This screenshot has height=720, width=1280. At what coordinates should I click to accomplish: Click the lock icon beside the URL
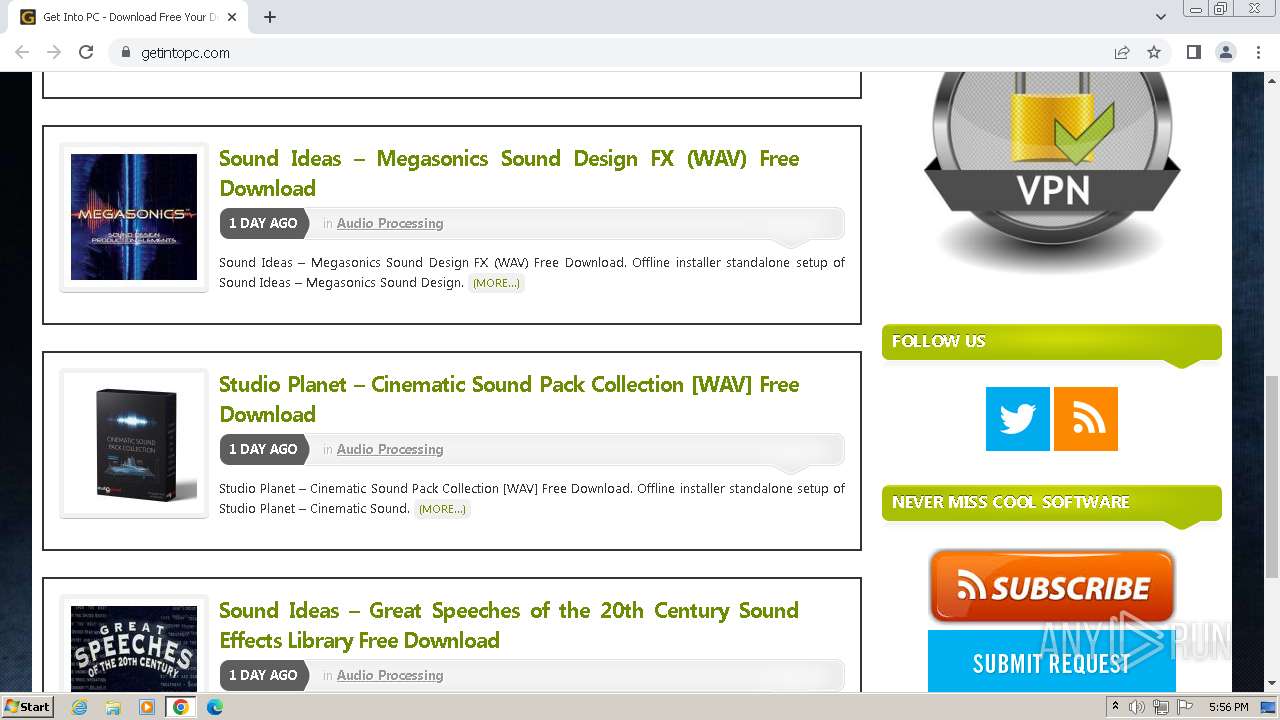125,52
